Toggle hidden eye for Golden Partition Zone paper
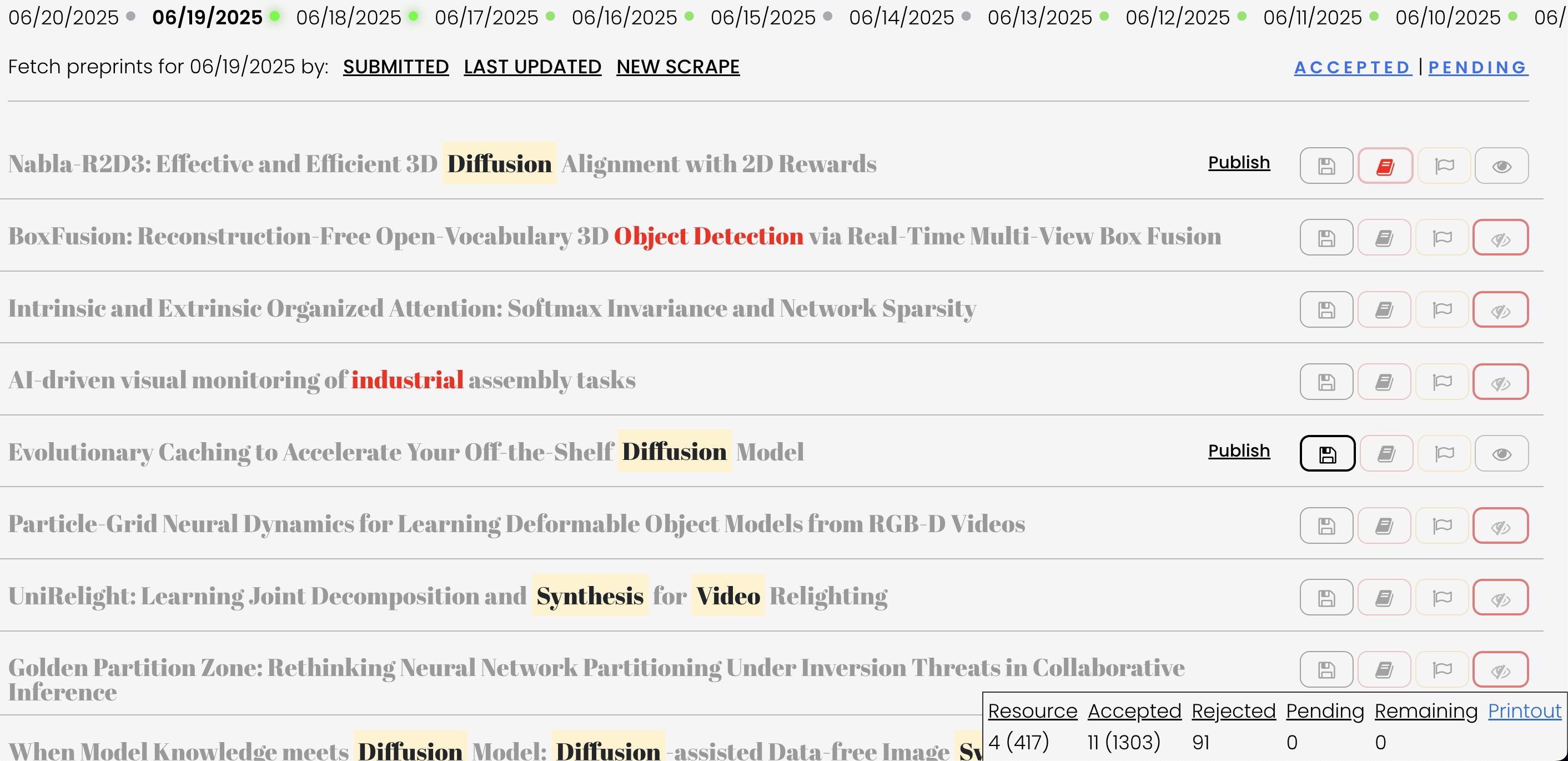Screen dimensions: 1568x761 [1500, 670]
